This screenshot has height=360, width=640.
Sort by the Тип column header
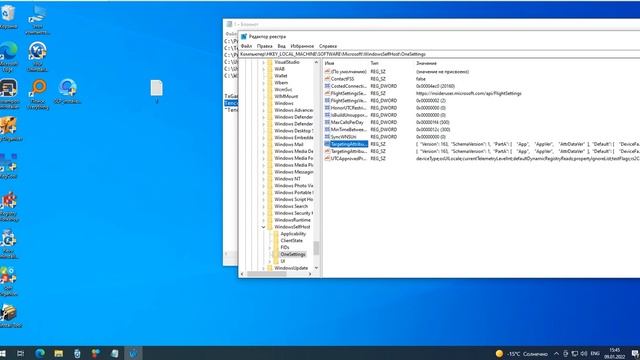click(x=374, y=63)
